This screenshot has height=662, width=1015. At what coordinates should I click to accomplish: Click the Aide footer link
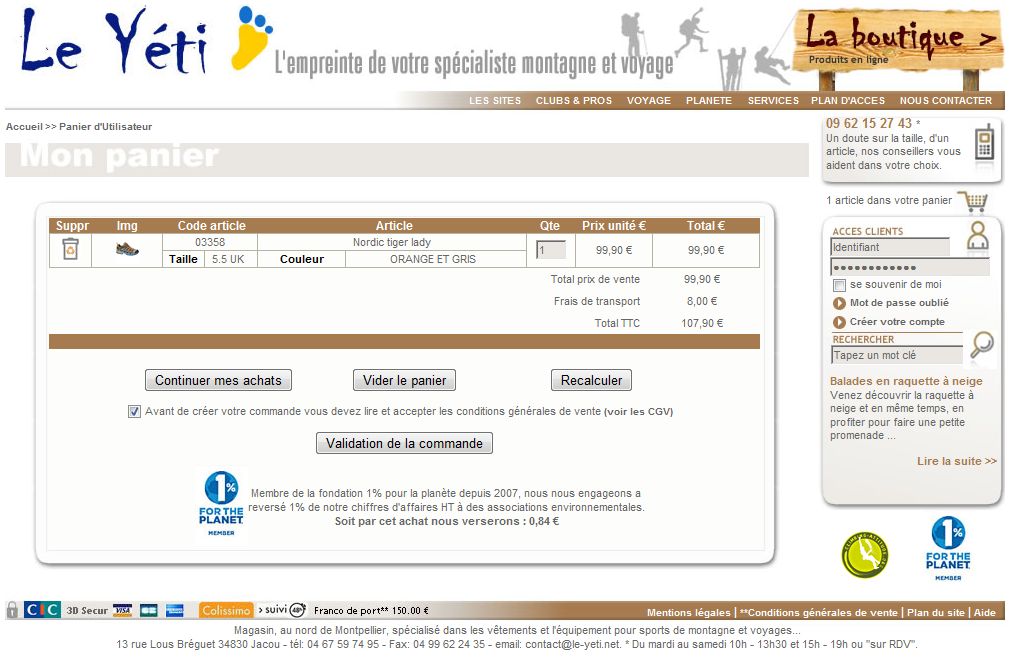[985, 613]
